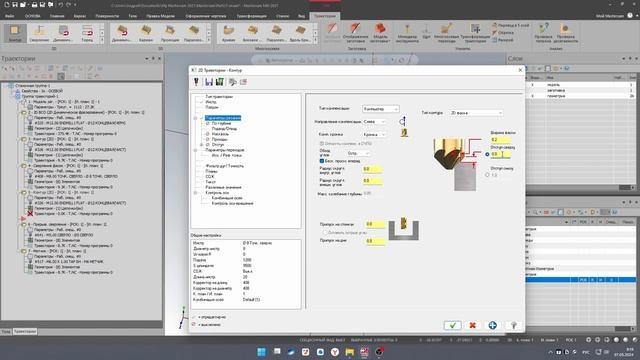Switch to the Каркас ribbon tab

[x=80, y=16]
